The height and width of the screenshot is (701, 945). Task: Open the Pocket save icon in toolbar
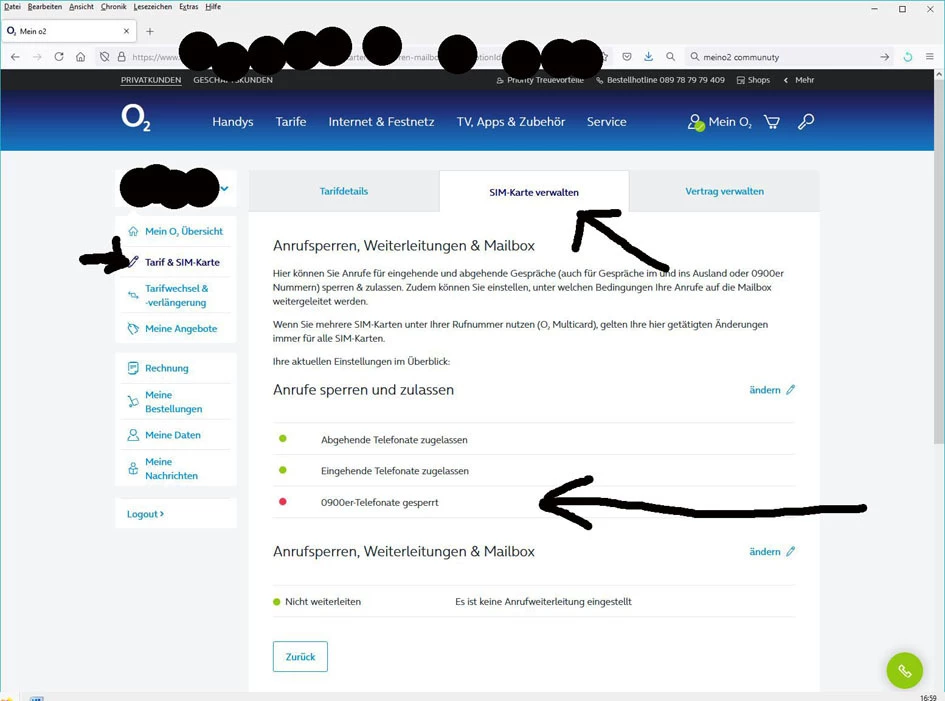(x=627, y=57)
